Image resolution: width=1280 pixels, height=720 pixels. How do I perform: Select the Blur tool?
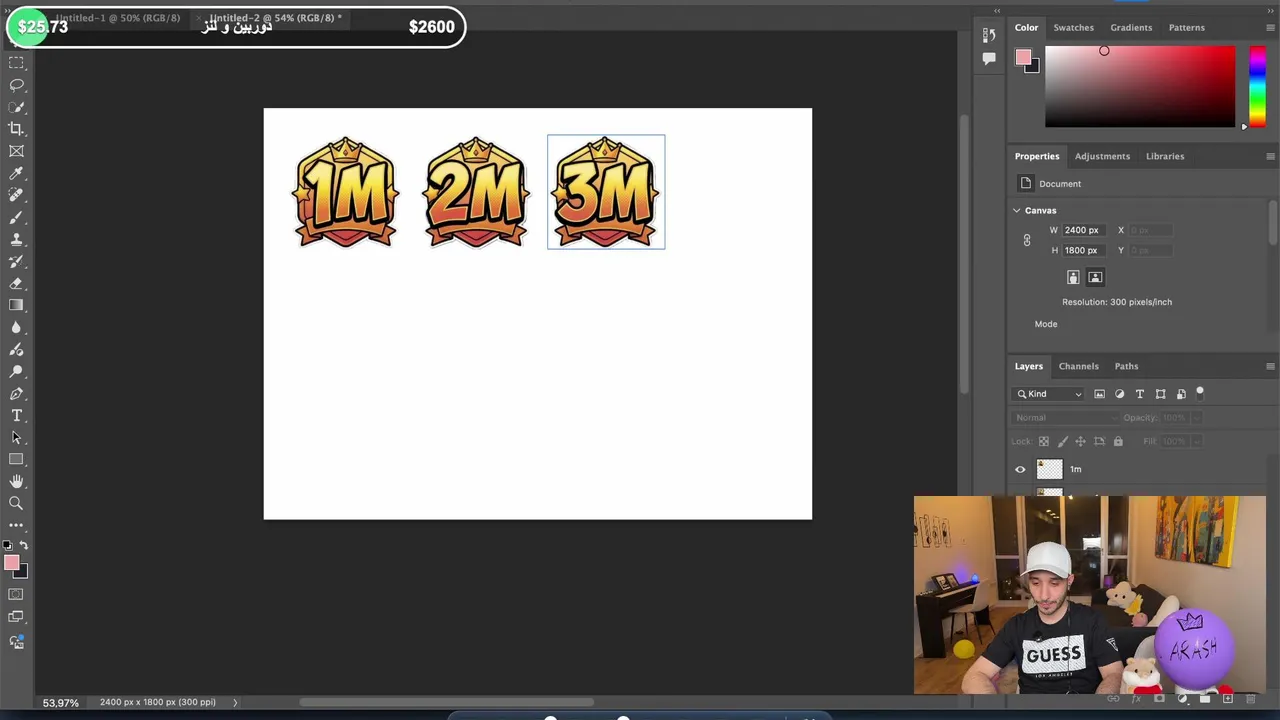[16, 327]
